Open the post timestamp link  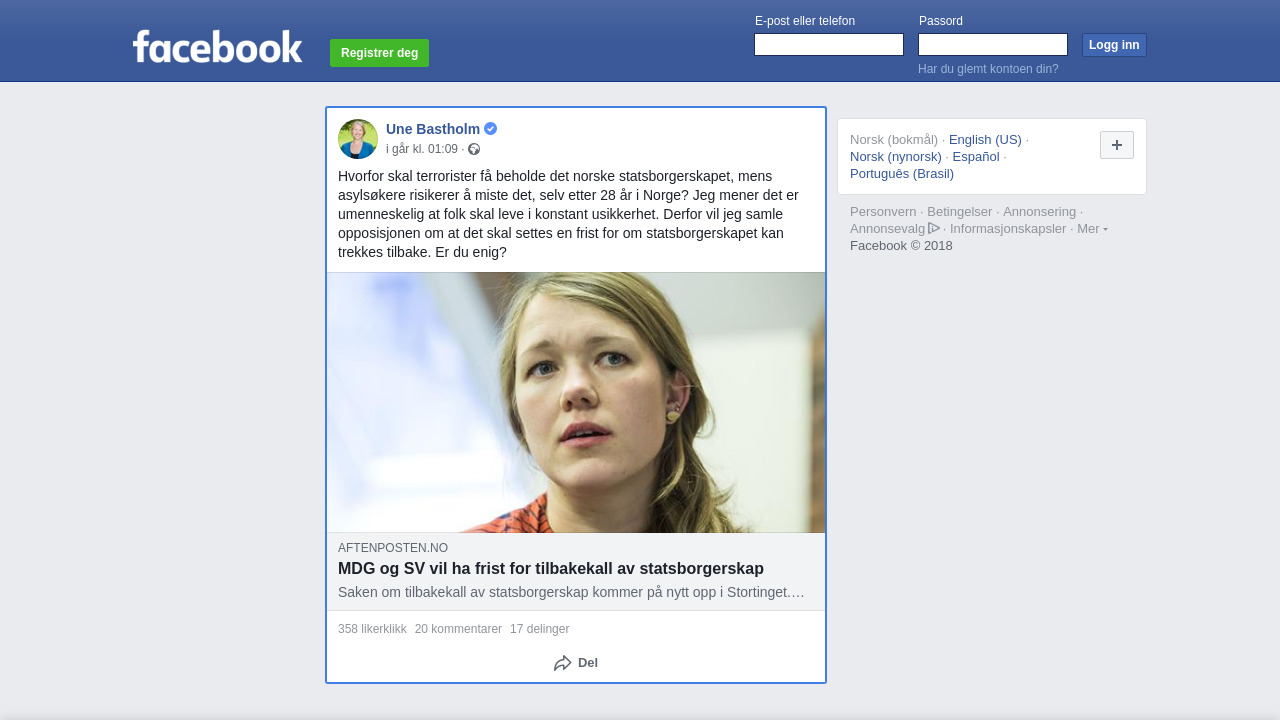point(422,149)
